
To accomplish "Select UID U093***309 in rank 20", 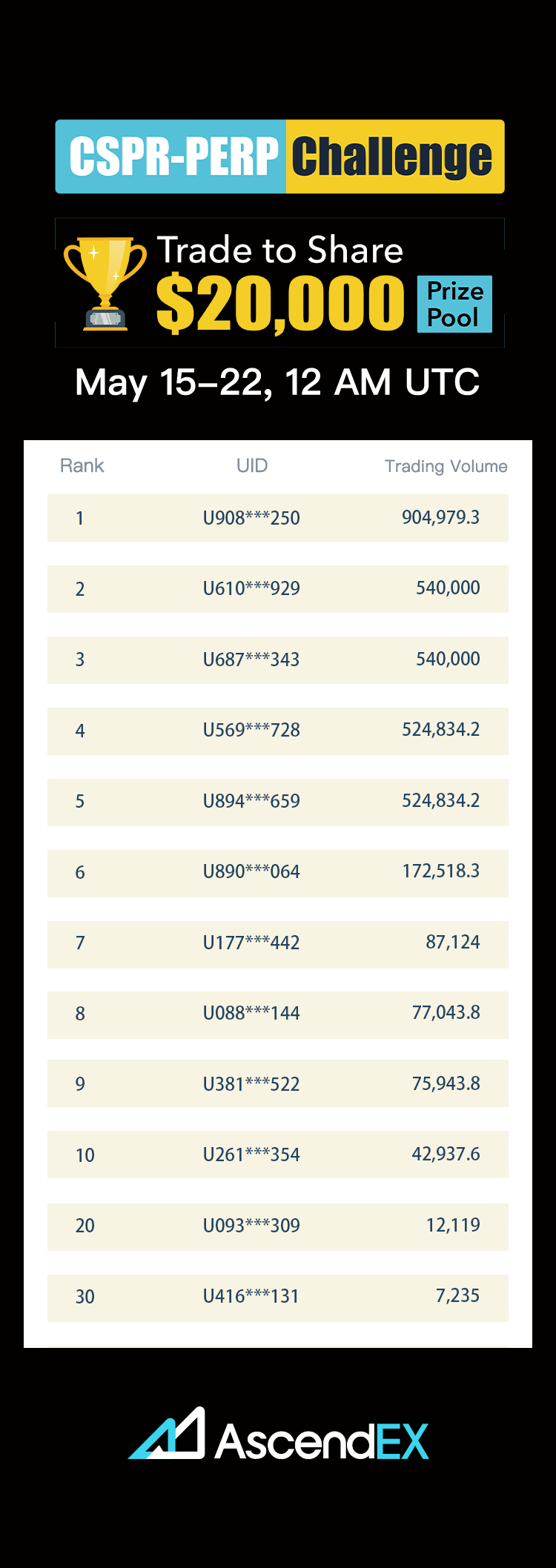I will pos(251,1226).
